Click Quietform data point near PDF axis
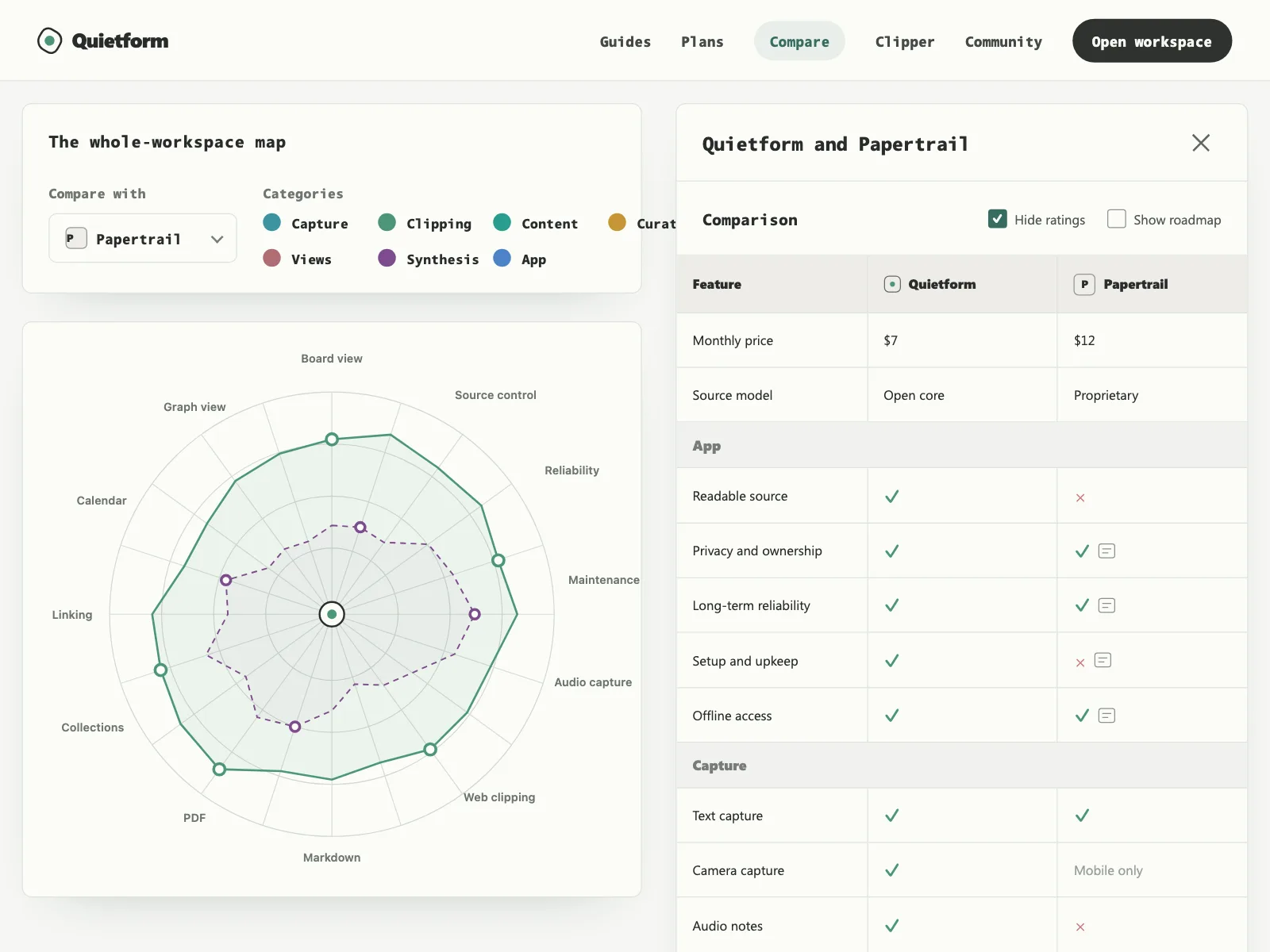Viewport: 1270px width, 952px height. tap(220, 769)
